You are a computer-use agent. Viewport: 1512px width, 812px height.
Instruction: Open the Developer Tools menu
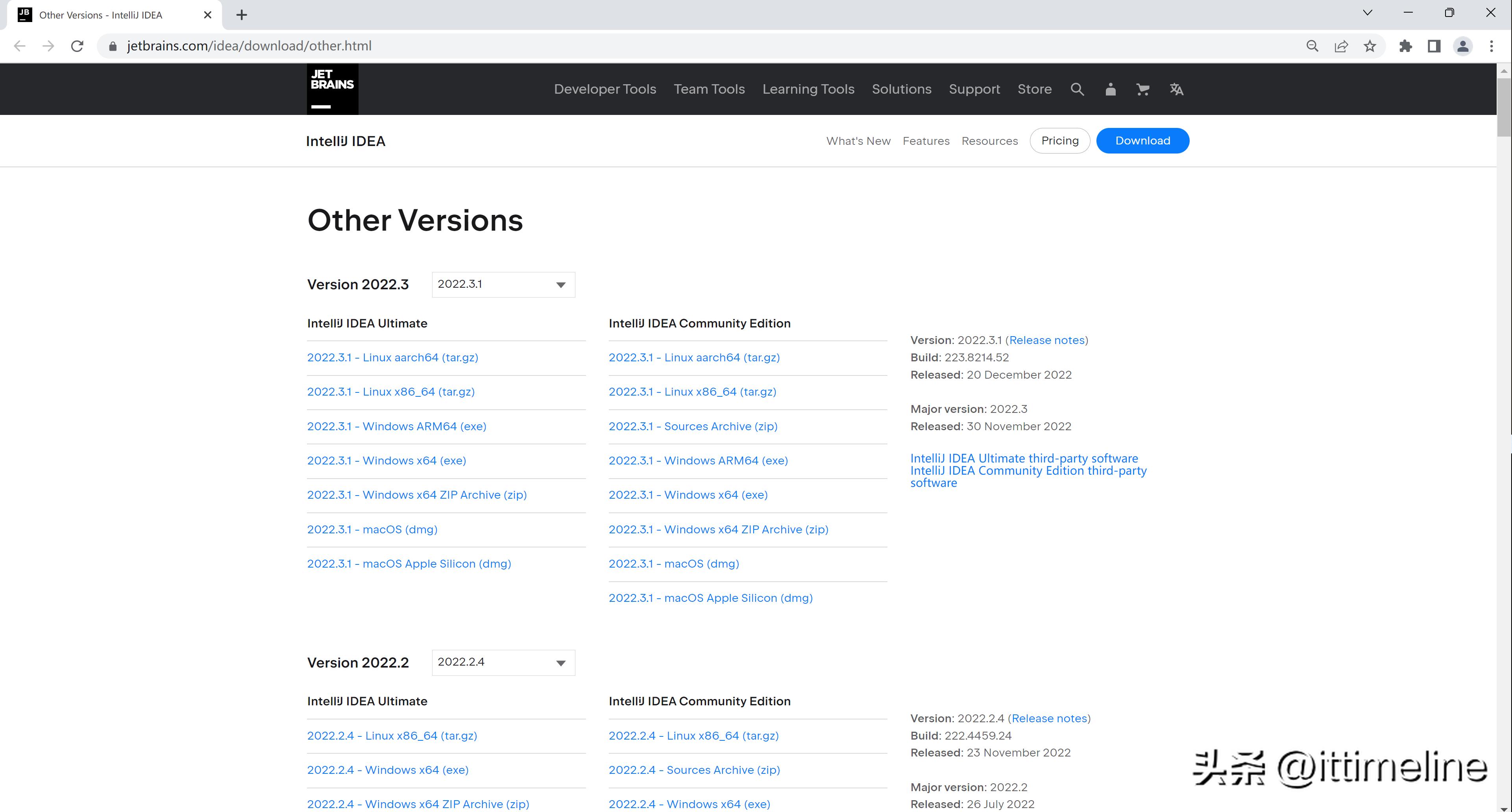[x=604, y=89]
